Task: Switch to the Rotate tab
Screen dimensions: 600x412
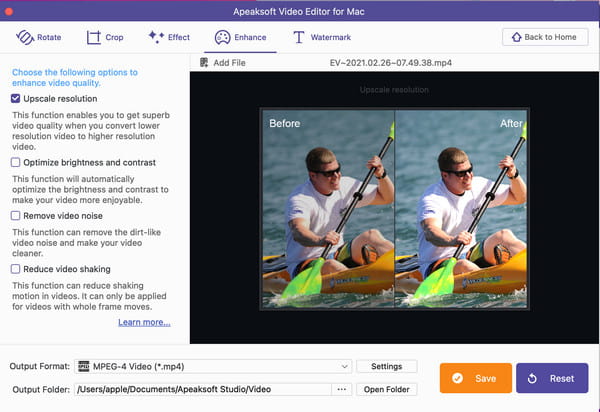Action: point(39,37)
